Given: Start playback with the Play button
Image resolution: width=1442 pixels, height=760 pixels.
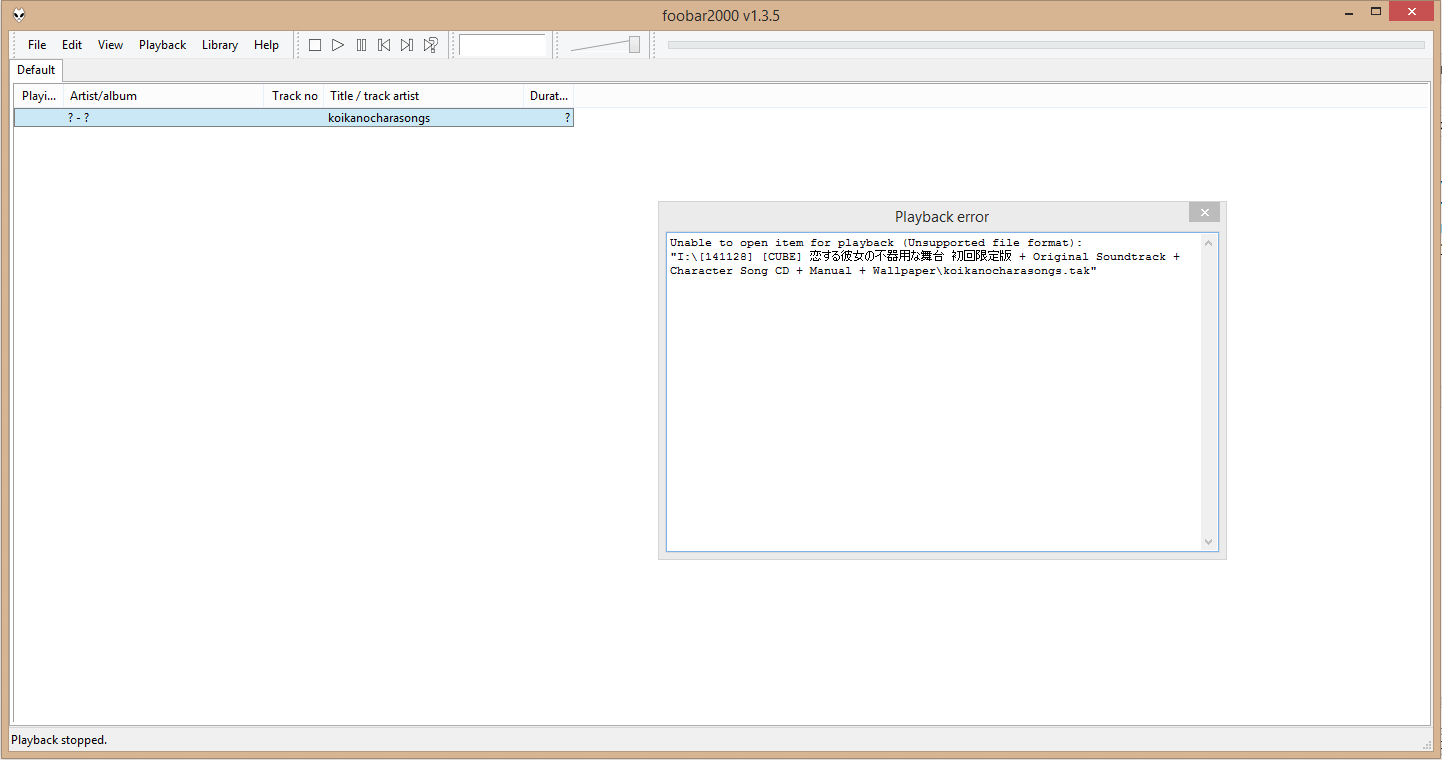Looking at the screenshot, I should point(338,45).
